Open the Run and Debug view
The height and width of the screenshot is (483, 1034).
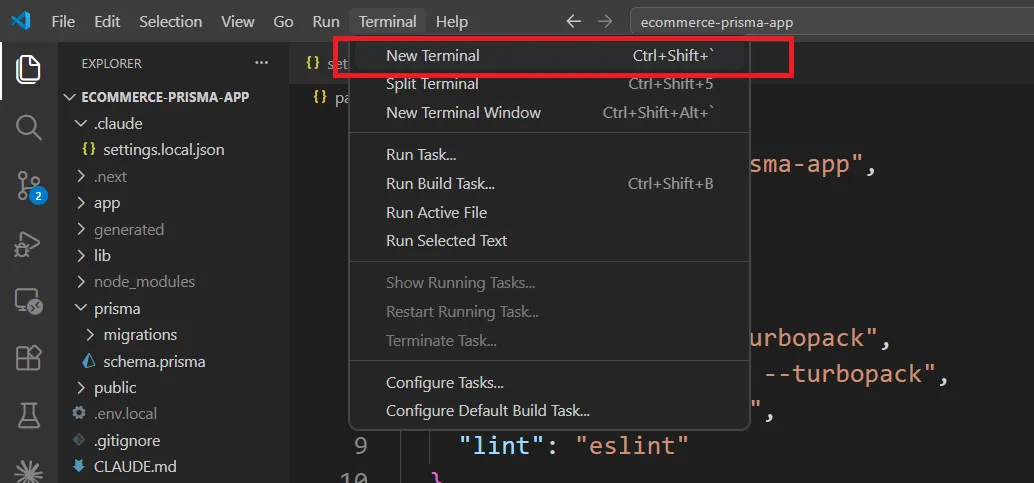[28, 245]
